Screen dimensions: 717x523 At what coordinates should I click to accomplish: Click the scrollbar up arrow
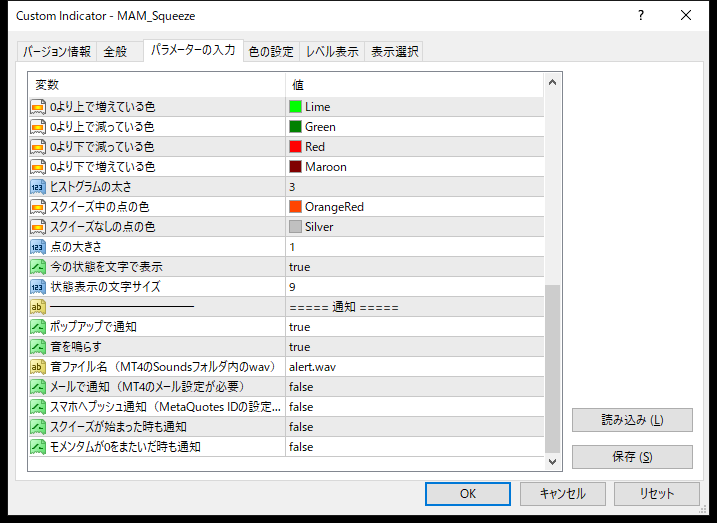coord(552,83)
